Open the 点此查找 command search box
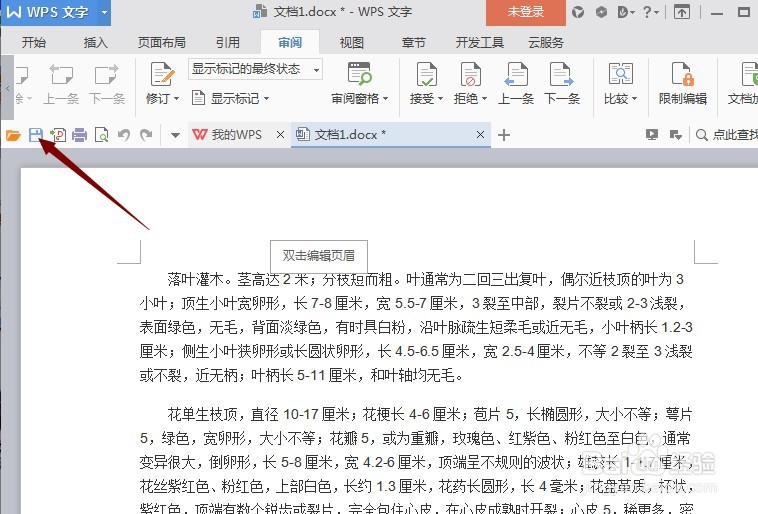 727,135
